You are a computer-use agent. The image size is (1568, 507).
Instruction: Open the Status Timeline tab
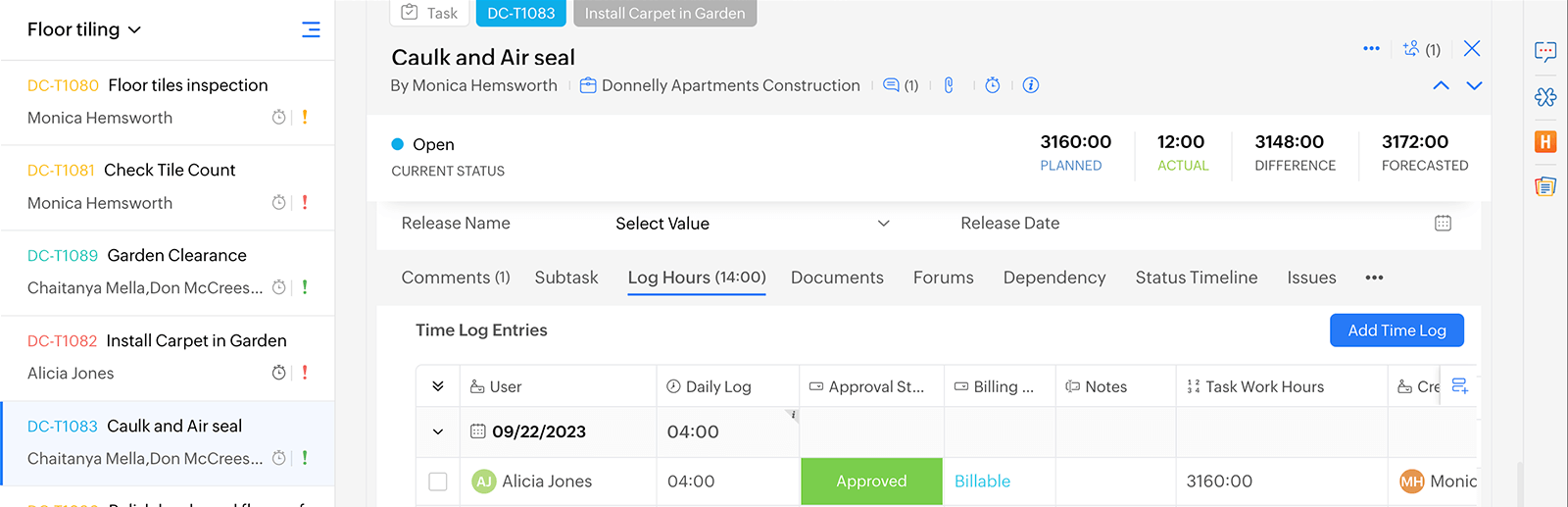[1196, 278]
